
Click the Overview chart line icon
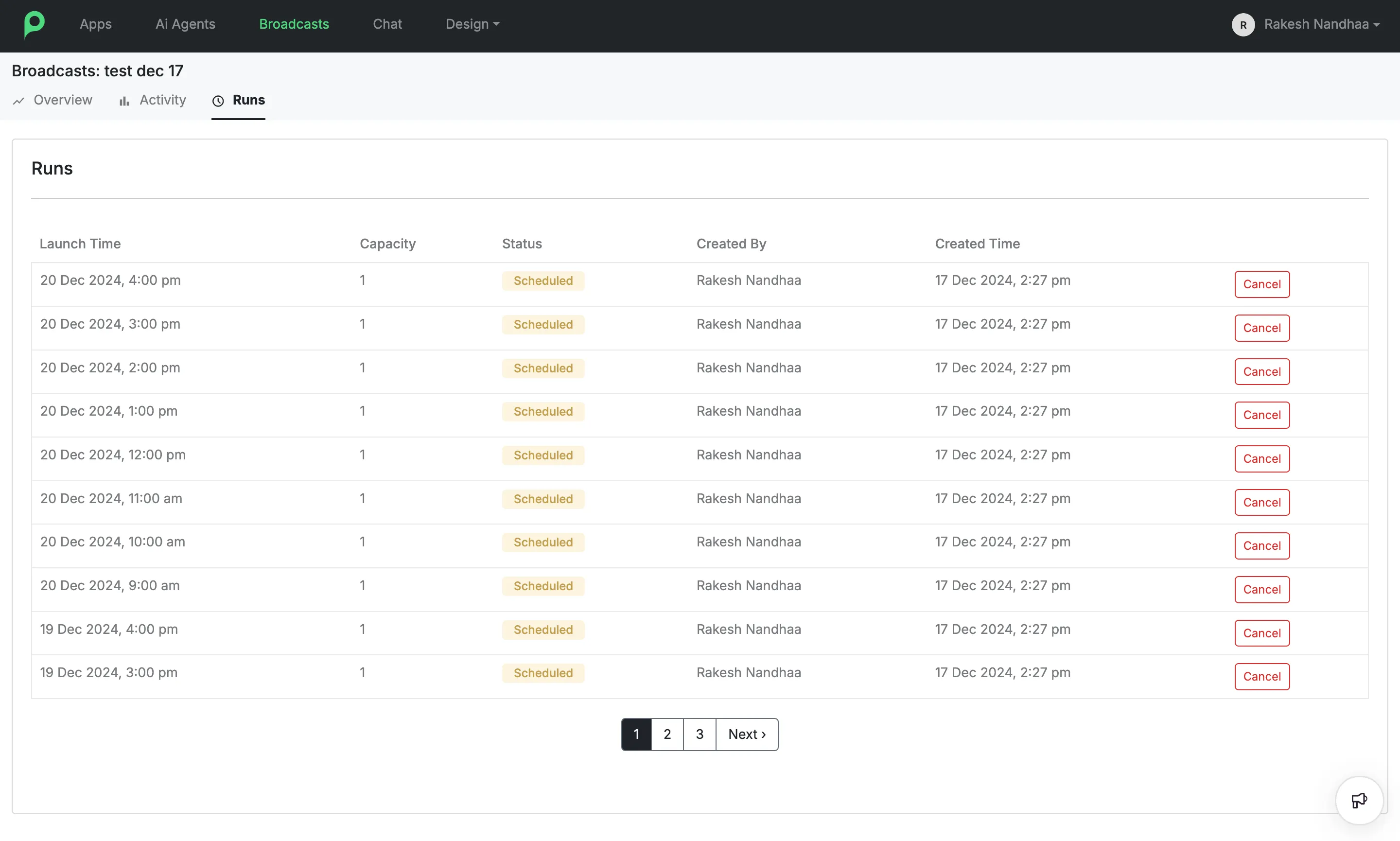point(18,101)
